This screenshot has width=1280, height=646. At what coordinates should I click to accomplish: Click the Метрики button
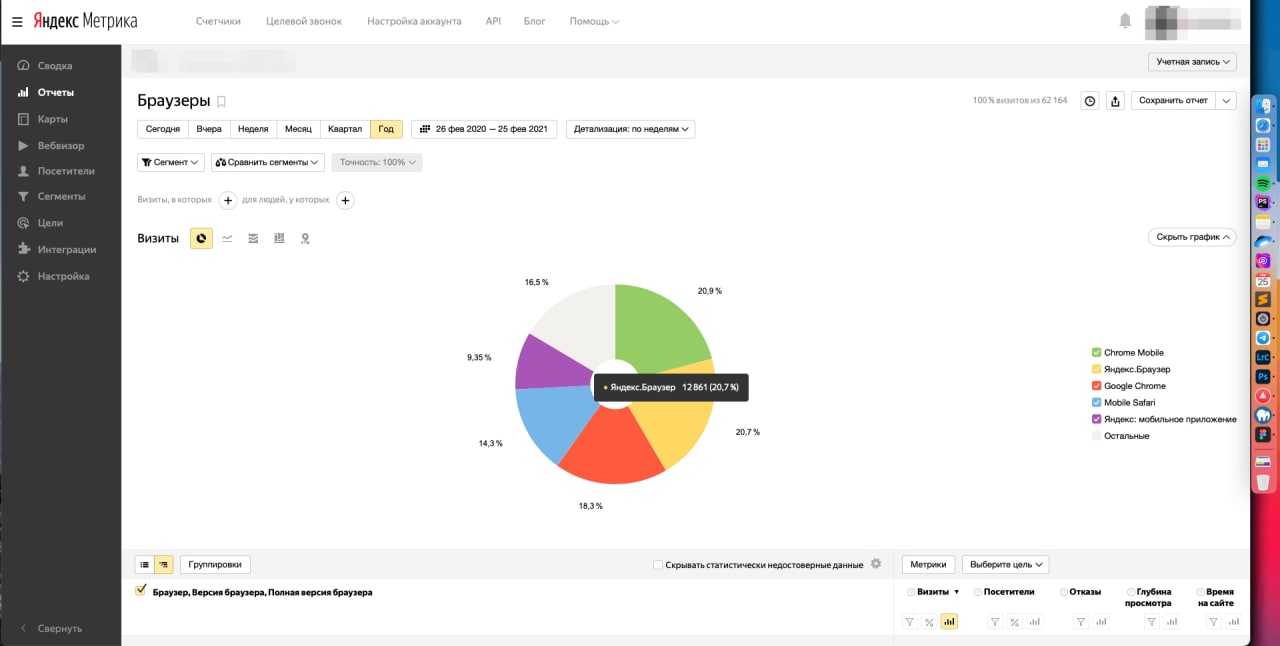929,564
